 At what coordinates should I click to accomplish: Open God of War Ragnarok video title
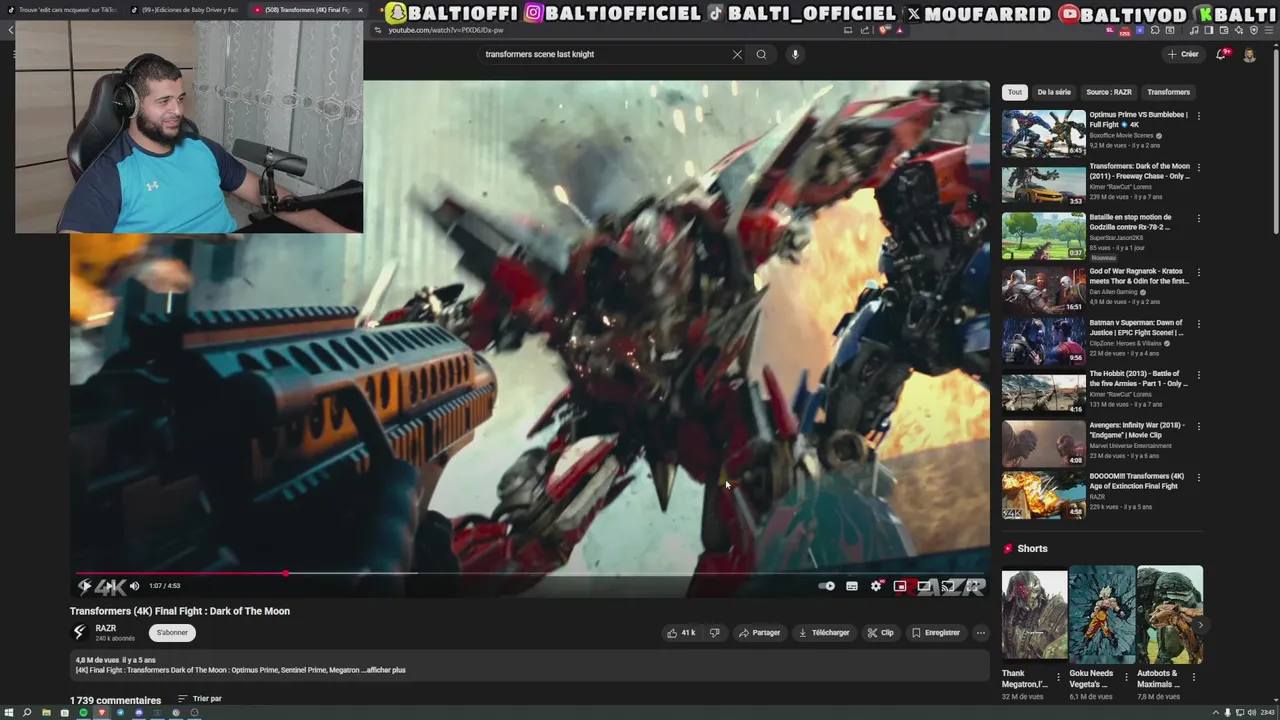[1138, 276]
